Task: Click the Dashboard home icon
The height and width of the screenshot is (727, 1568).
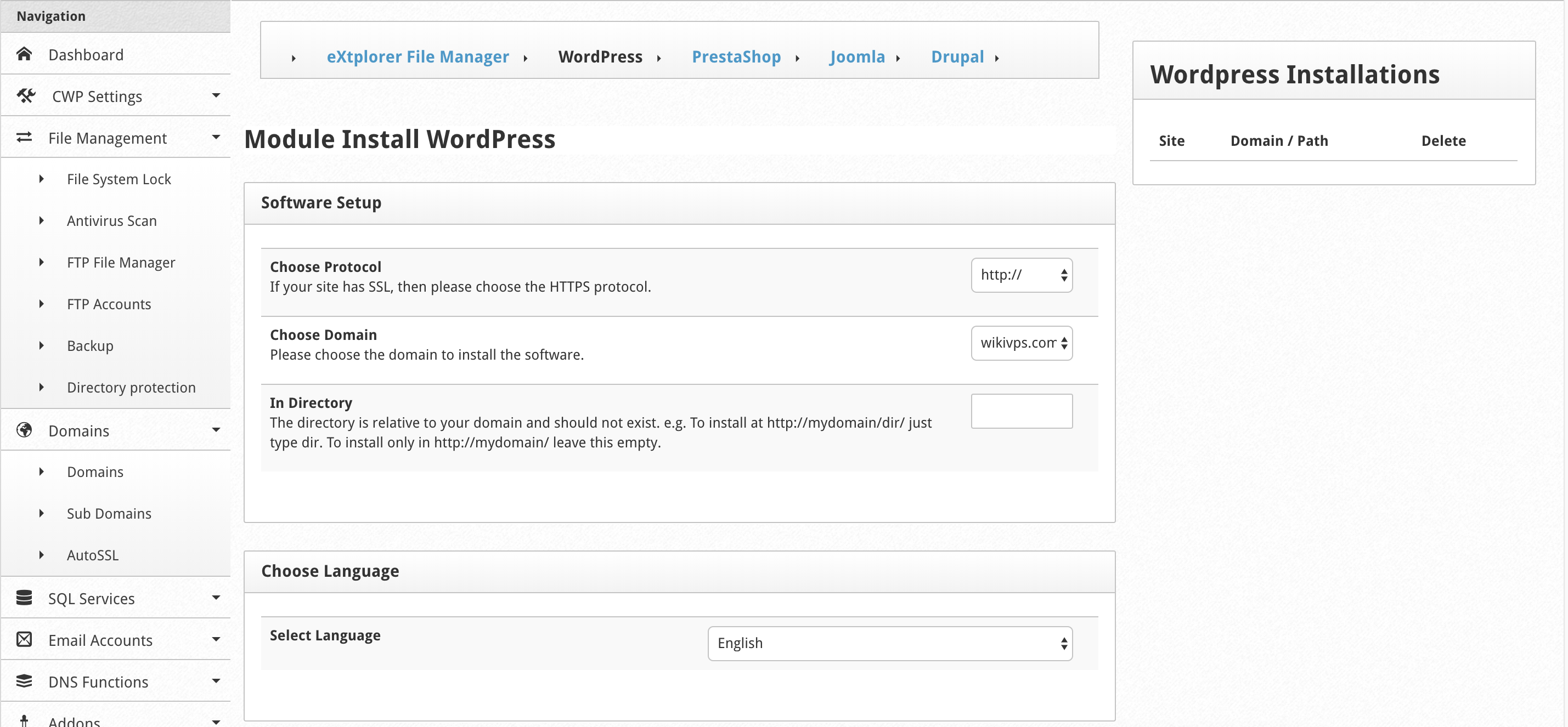Action: [24, 54]
